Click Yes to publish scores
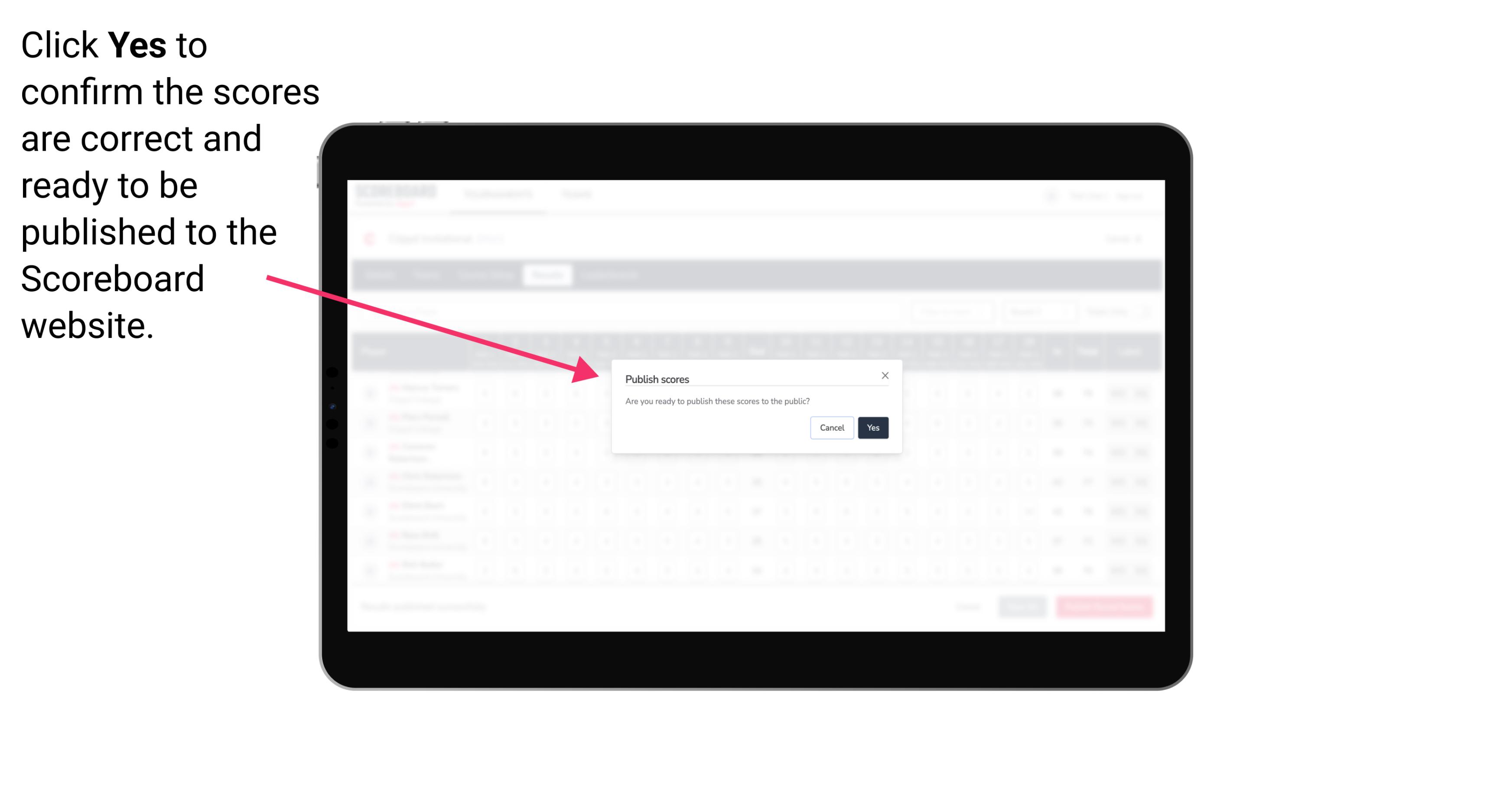 [x=872, y=427]
